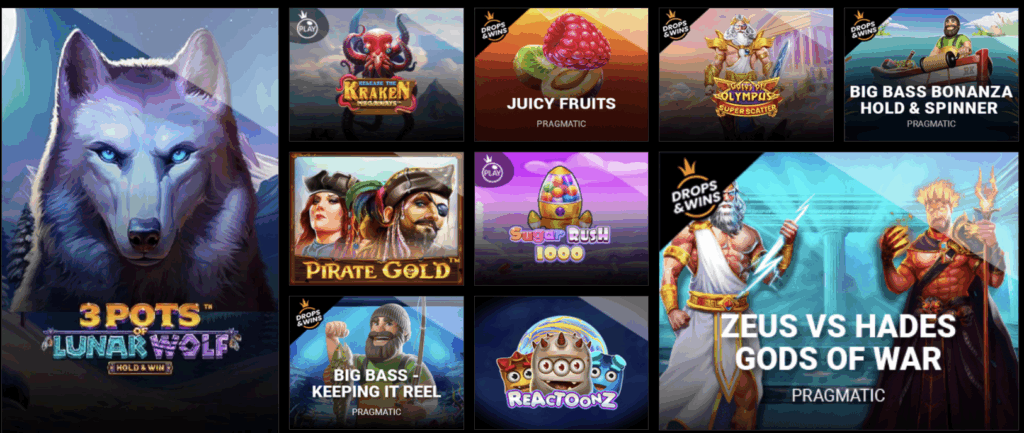Open Big Bass Bonanza Hold & Spinner
1024x433 pixels.
click(931, 74)
